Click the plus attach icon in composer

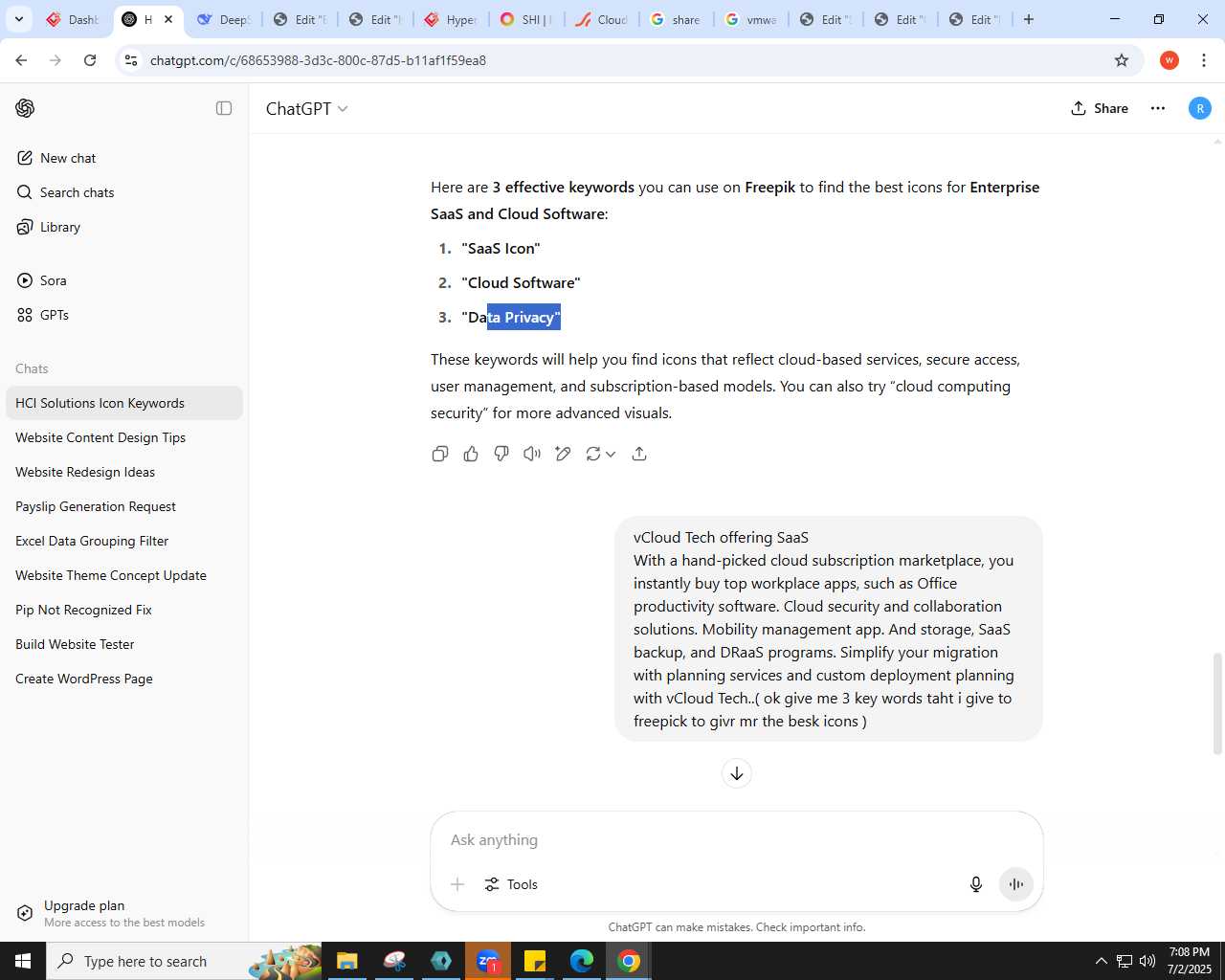[457, 884]
